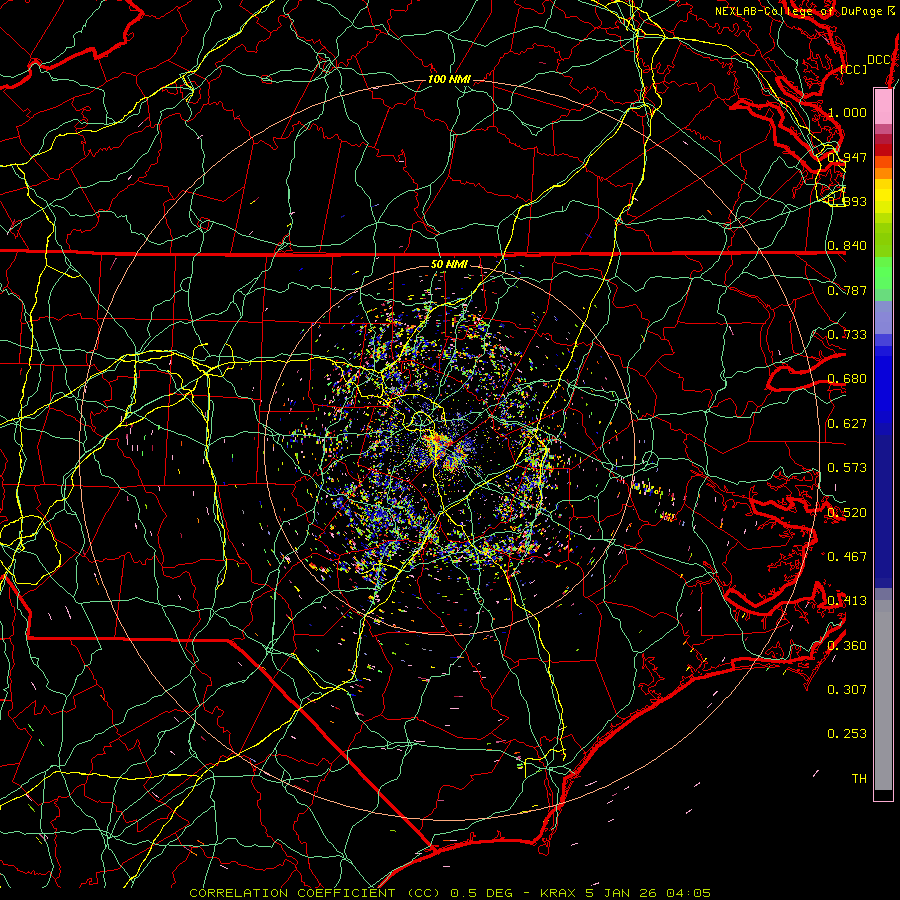Viewport: 900px width, 900px height.
Task: Select the 0.573 scale value
Action: (x=847, y=468)
